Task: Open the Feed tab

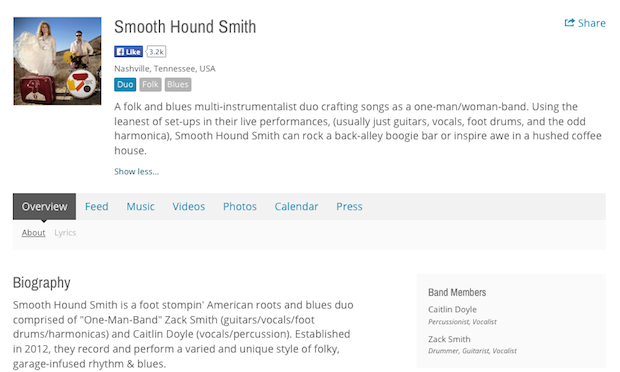Action: 96,206
